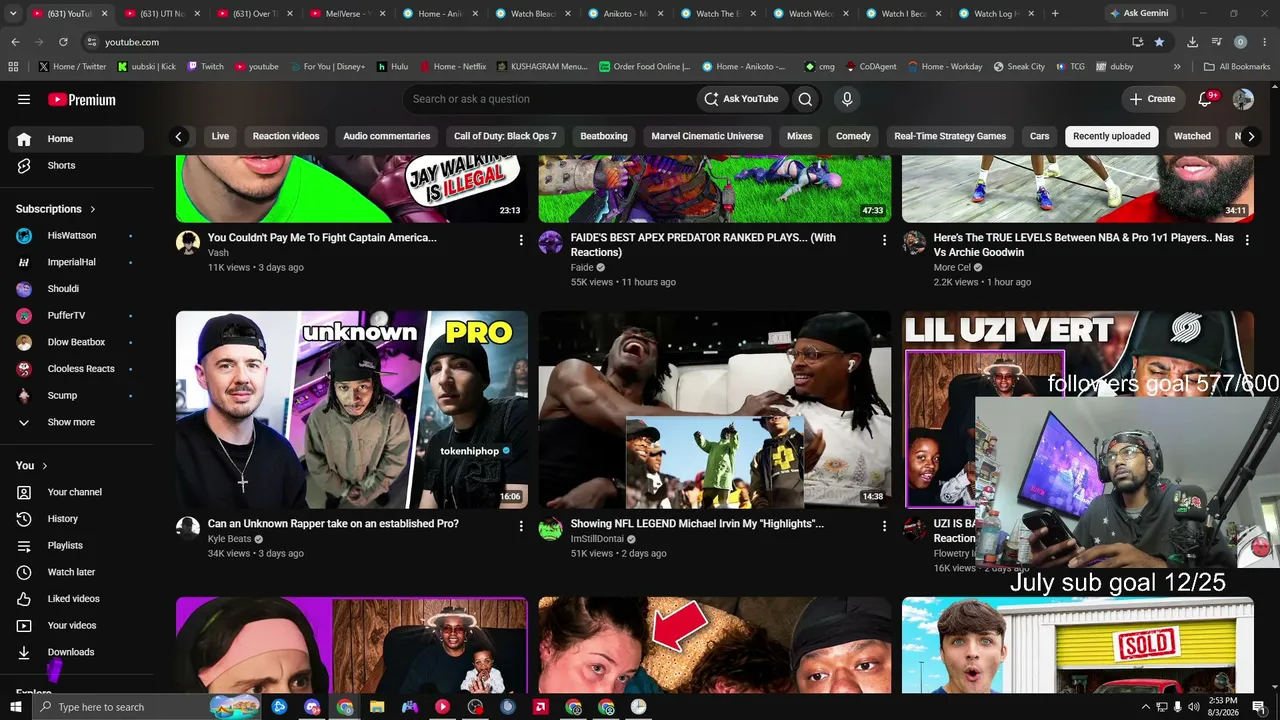This screenshot has height=720, width=1280.
Task: Select the Call of Duty: Black Ops 7 chip
Action: pos(505,136)
